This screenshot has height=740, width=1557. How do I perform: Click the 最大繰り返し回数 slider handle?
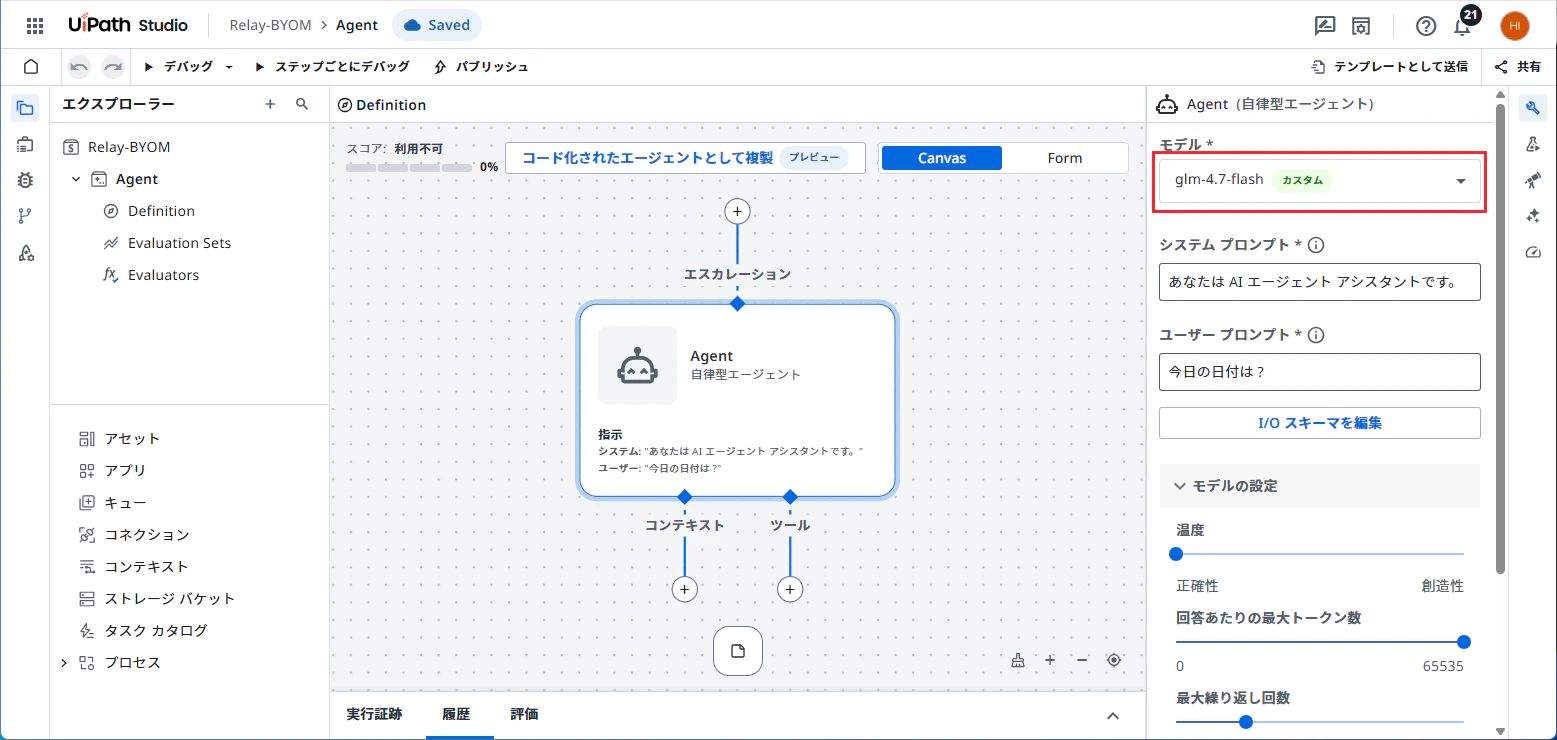click(x=1245, y=721)
